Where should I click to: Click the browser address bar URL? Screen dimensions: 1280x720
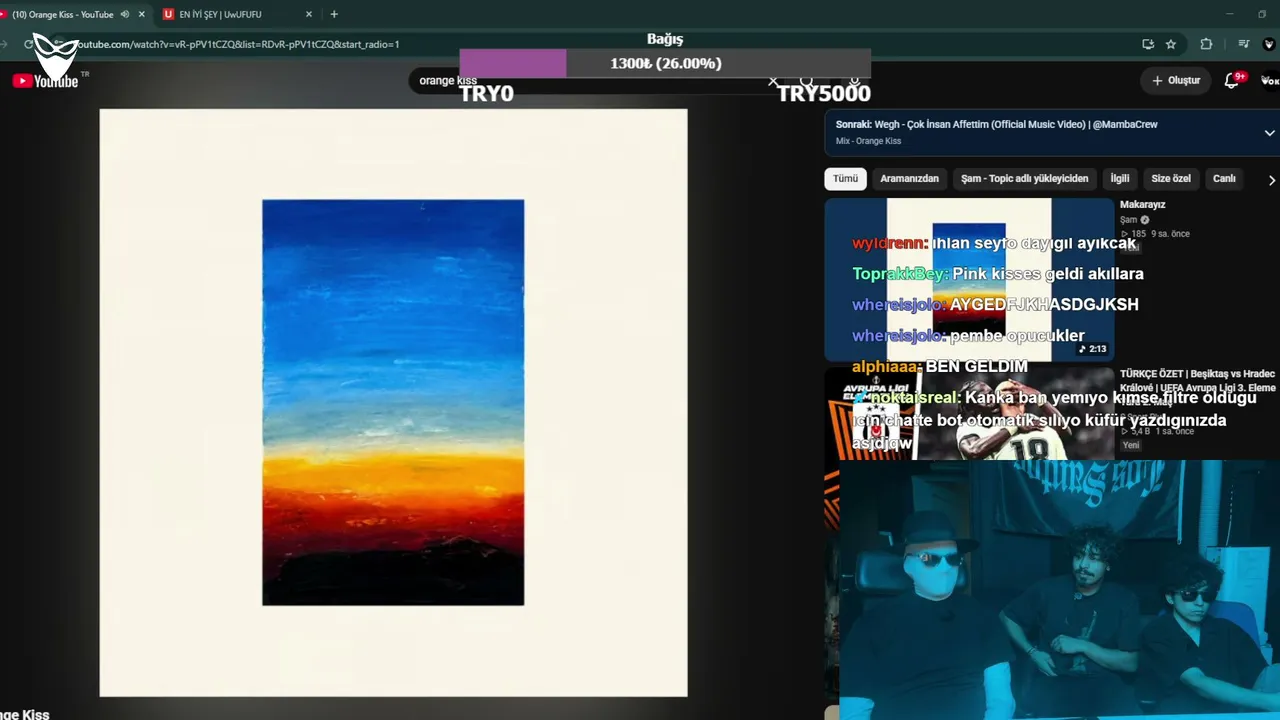tap(238, 44)
